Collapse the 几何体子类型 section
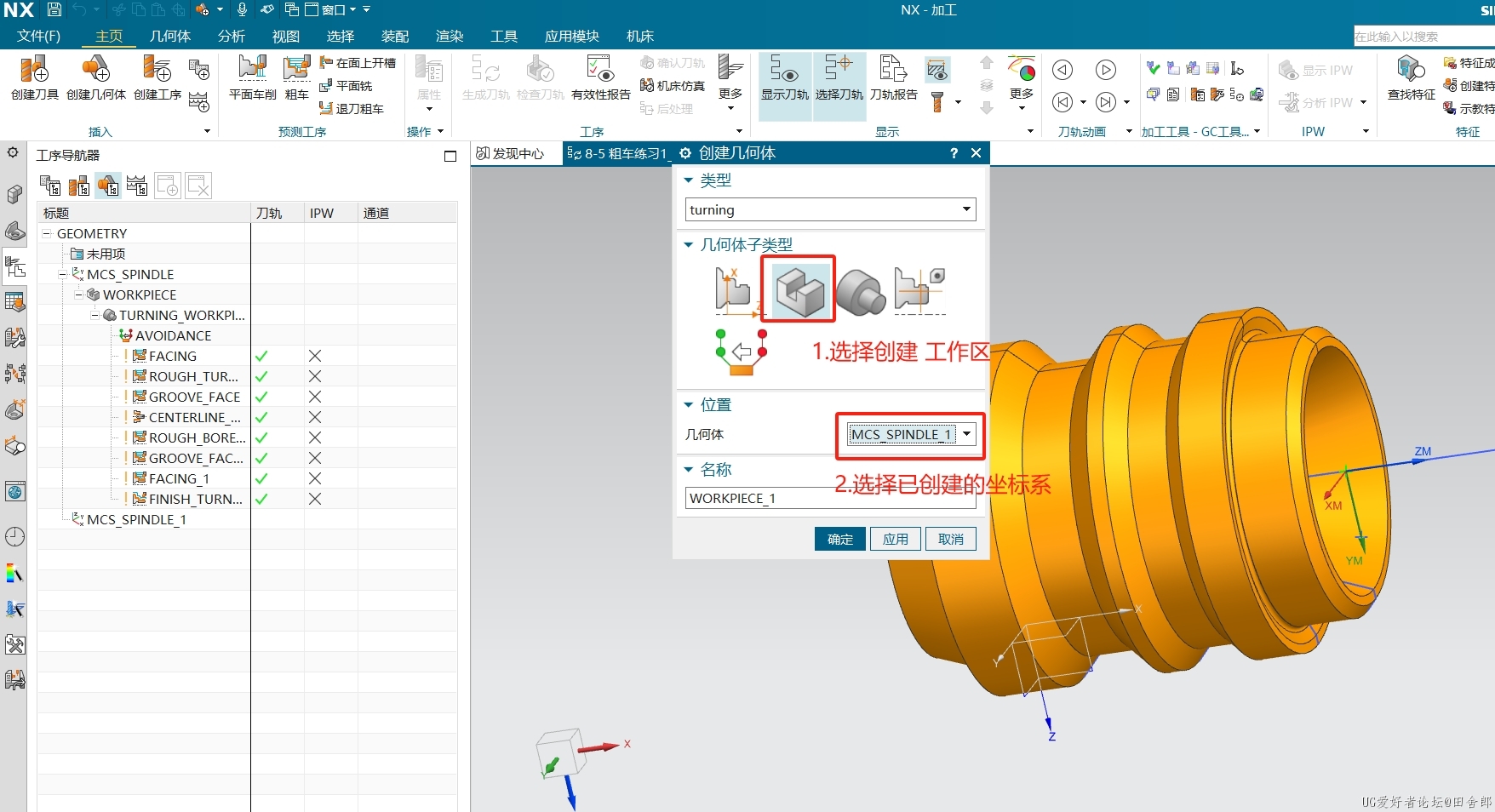The image size is (1495, 812). 688,245
